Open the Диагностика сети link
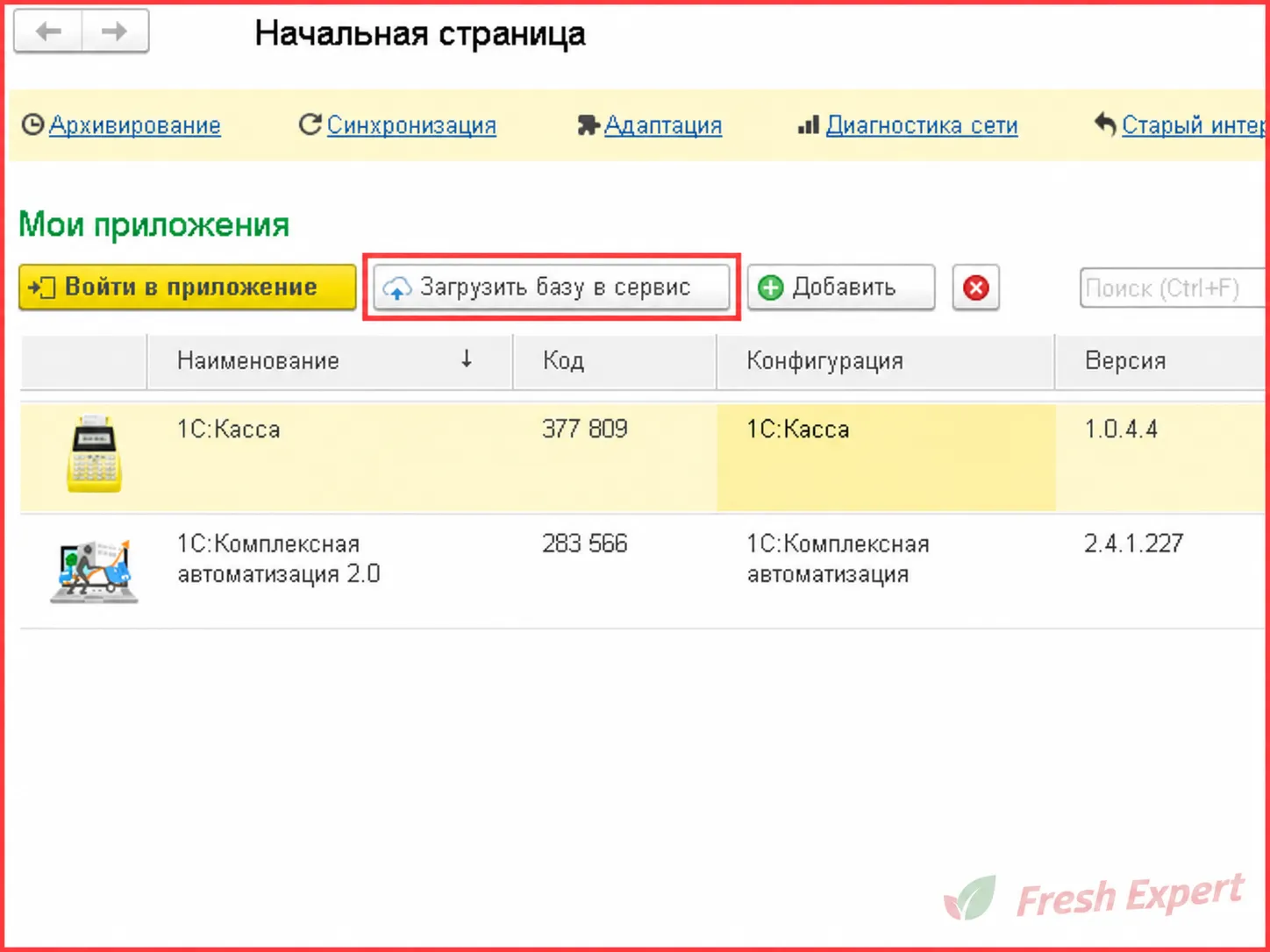 pos(922,125)
